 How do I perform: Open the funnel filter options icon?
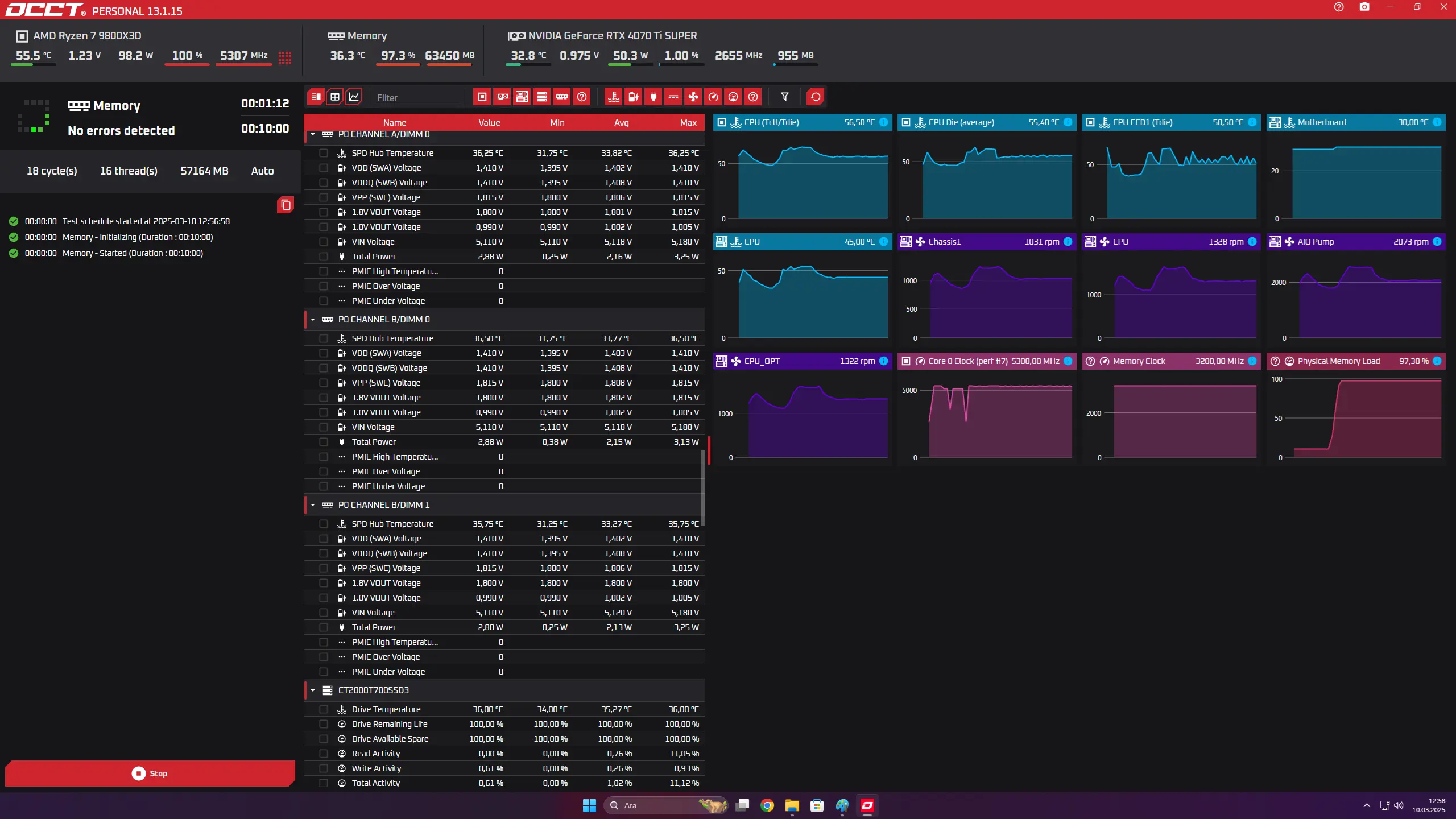(x=785, y=97)
